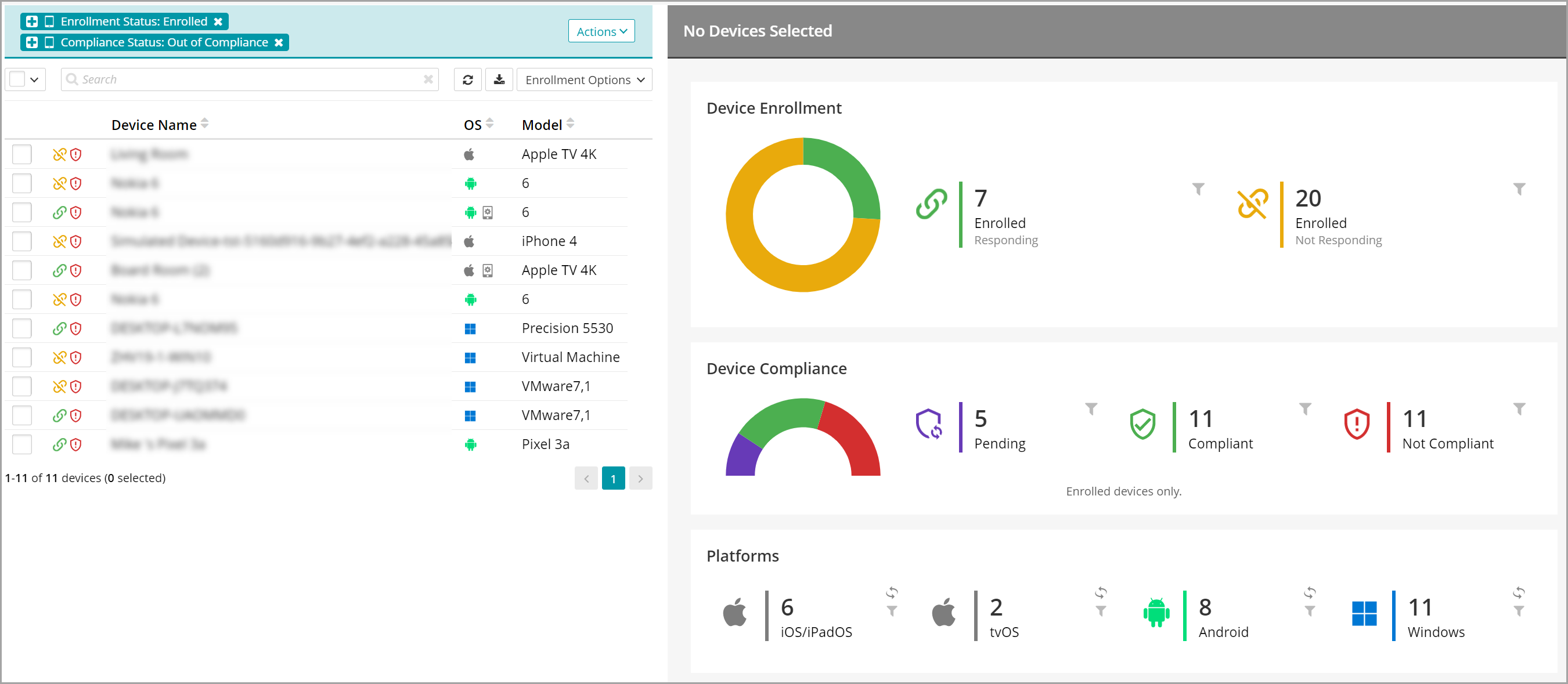Go to page 1 button
The image size is (1568, 684).
pyautogui.click(x=613, y=478)
